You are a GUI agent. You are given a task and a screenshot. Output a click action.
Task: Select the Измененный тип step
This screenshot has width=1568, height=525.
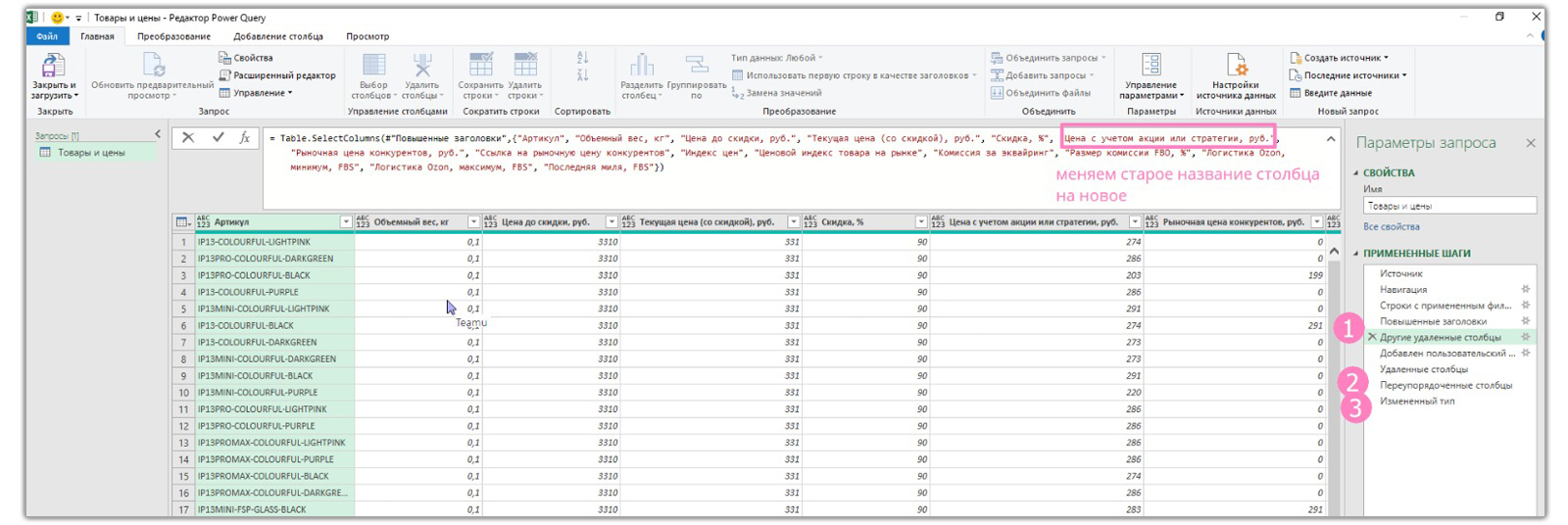(x=1417, y=401)
